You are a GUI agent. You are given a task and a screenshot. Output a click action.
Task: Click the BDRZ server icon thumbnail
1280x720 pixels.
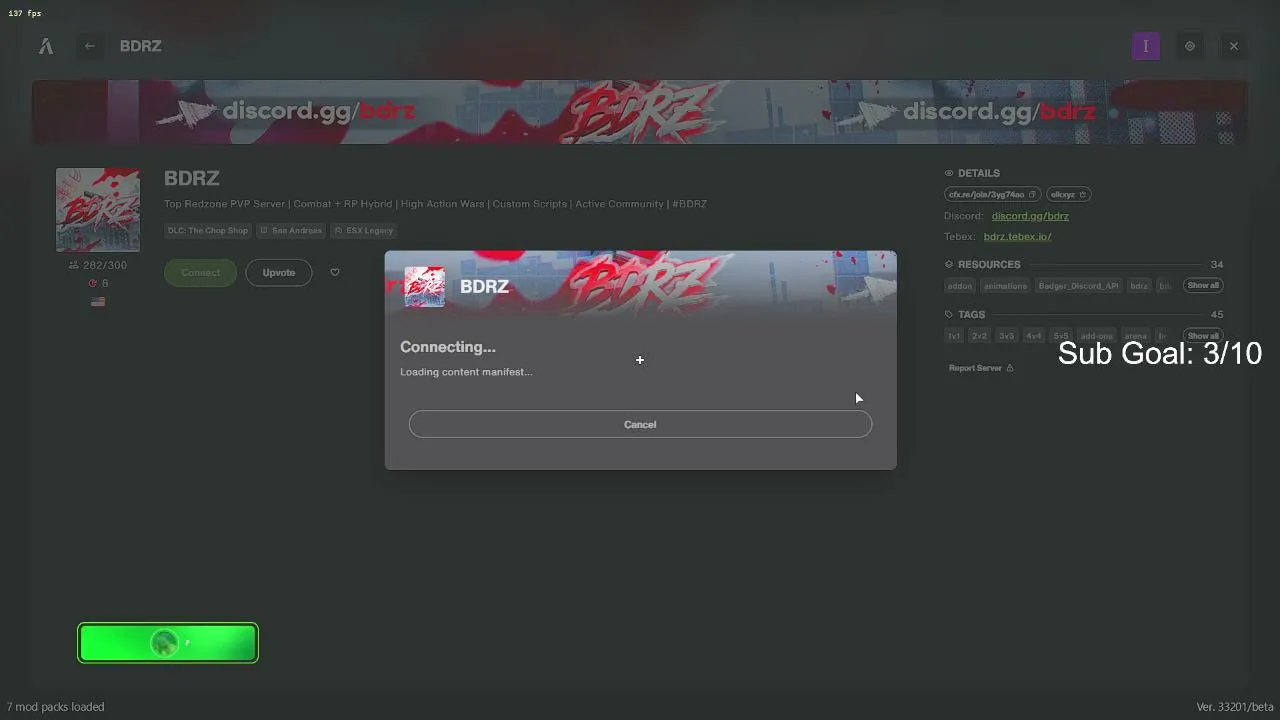(x=97, y=210)
